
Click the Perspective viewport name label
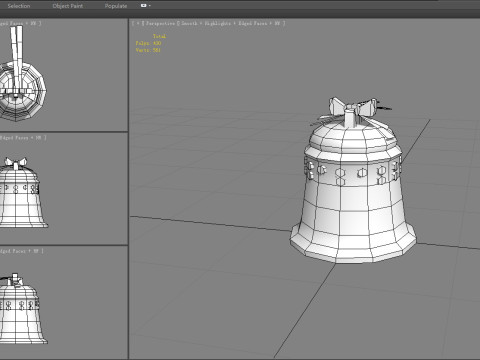click(x=160, y=23)
